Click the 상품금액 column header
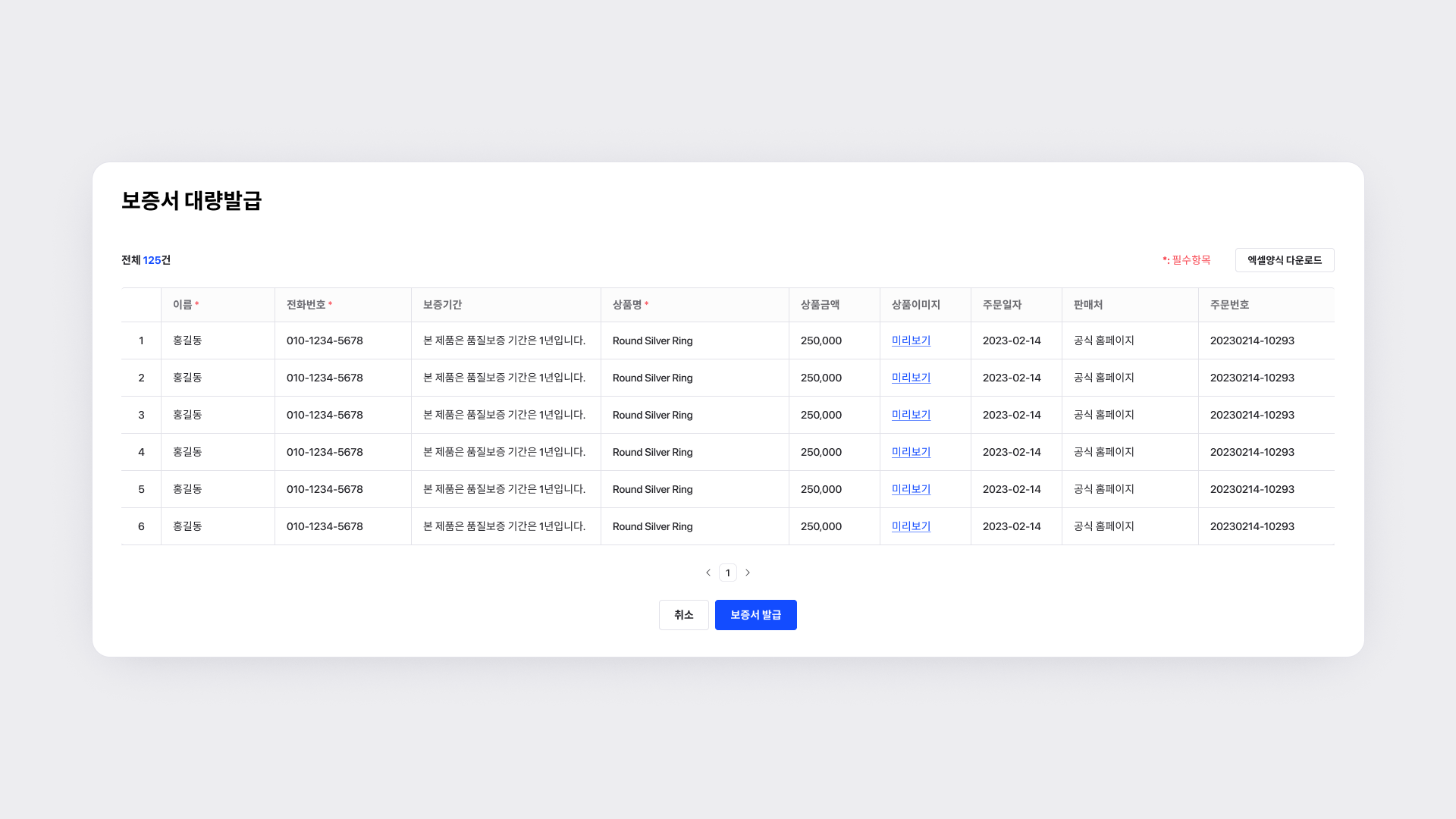Viewport: 1456px width, 819px height. (820, 305)
